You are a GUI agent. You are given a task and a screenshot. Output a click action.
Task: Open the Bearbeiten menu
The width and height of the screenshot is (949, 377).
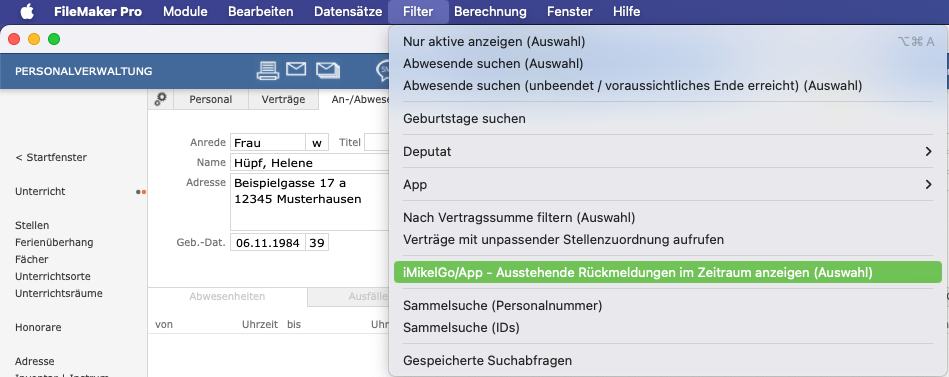[x=261, y=11]
